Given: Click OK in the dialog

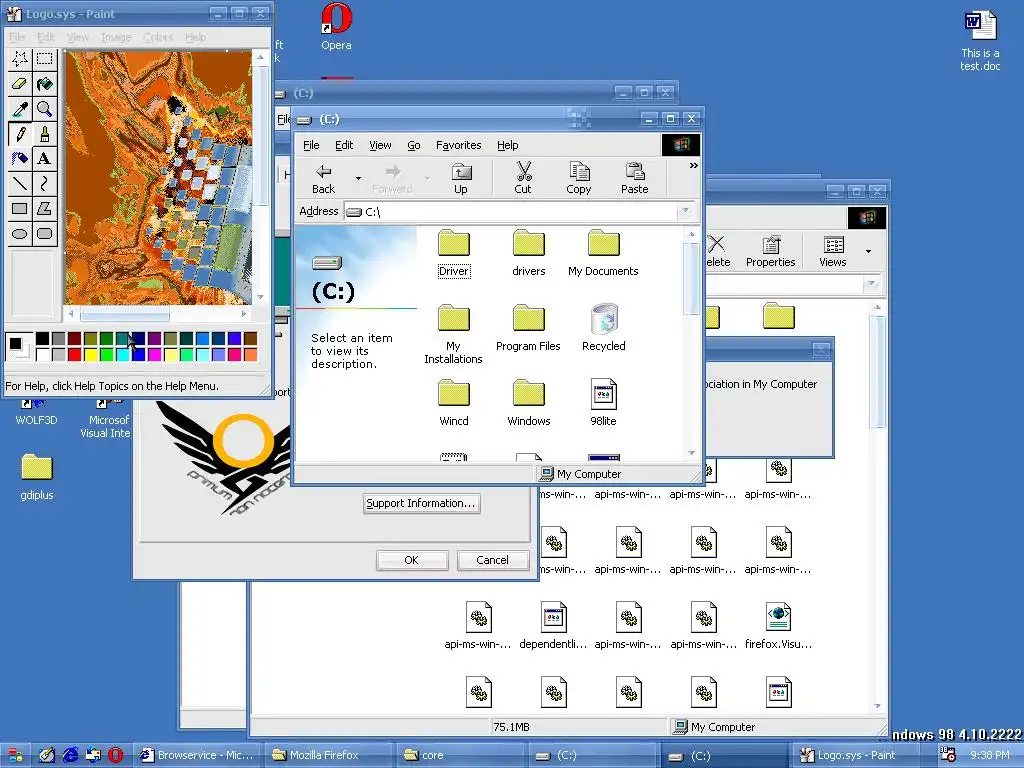Looking at the screenshot, I should tap(411, 560).
